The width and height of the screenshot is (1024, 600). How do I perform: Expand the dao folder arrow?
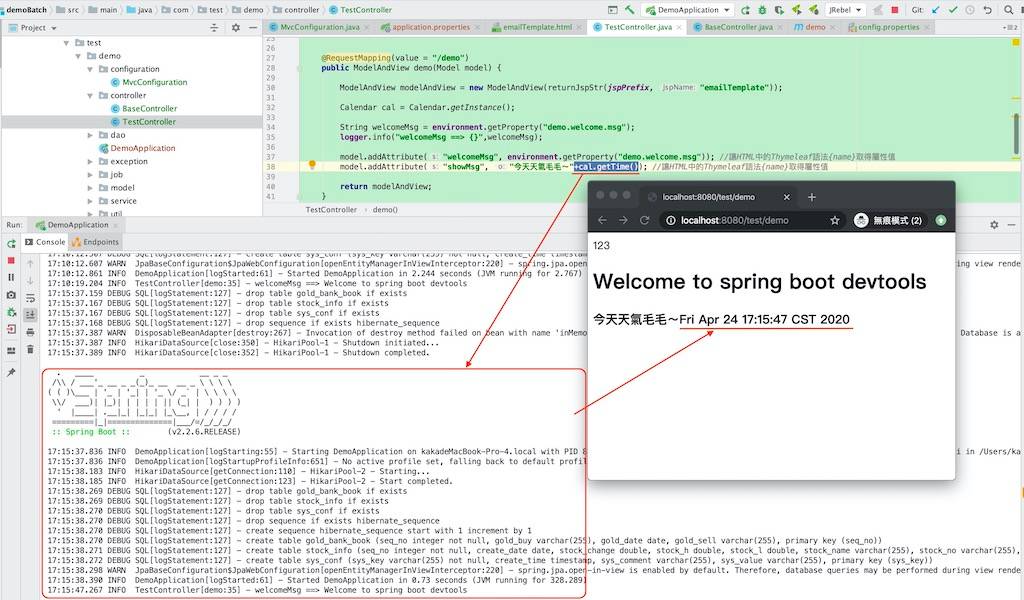[90, 135]
